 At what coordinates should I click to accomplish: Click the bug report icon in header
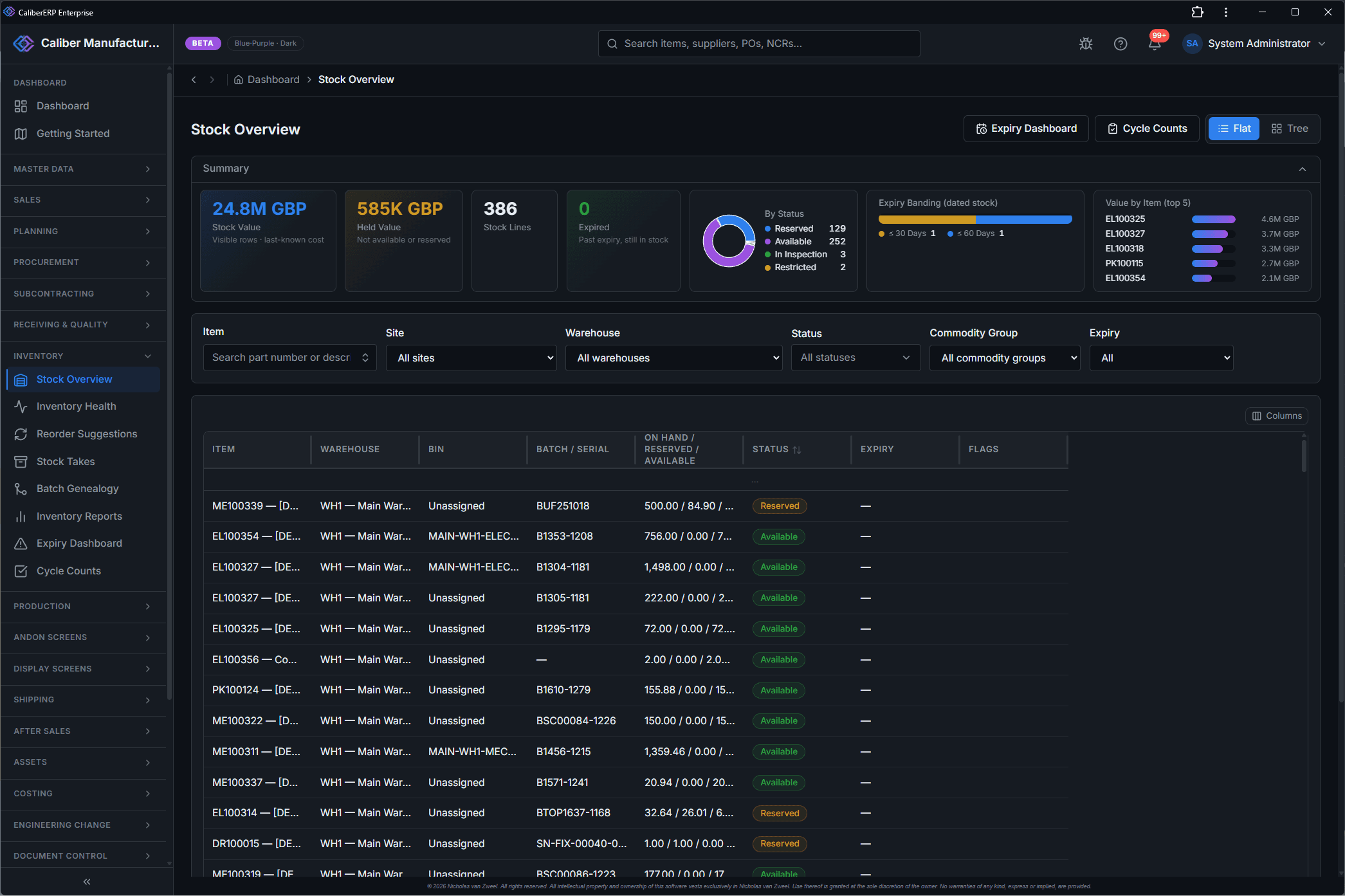[1086, 44]
